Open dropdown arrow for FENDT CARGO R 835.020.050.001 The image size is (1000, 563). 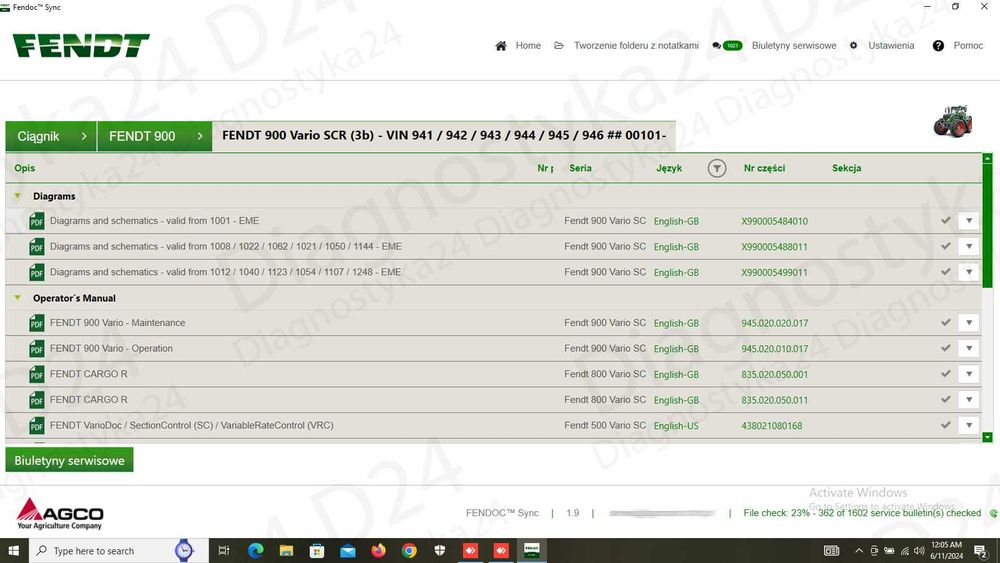click(x=969, y=374)
